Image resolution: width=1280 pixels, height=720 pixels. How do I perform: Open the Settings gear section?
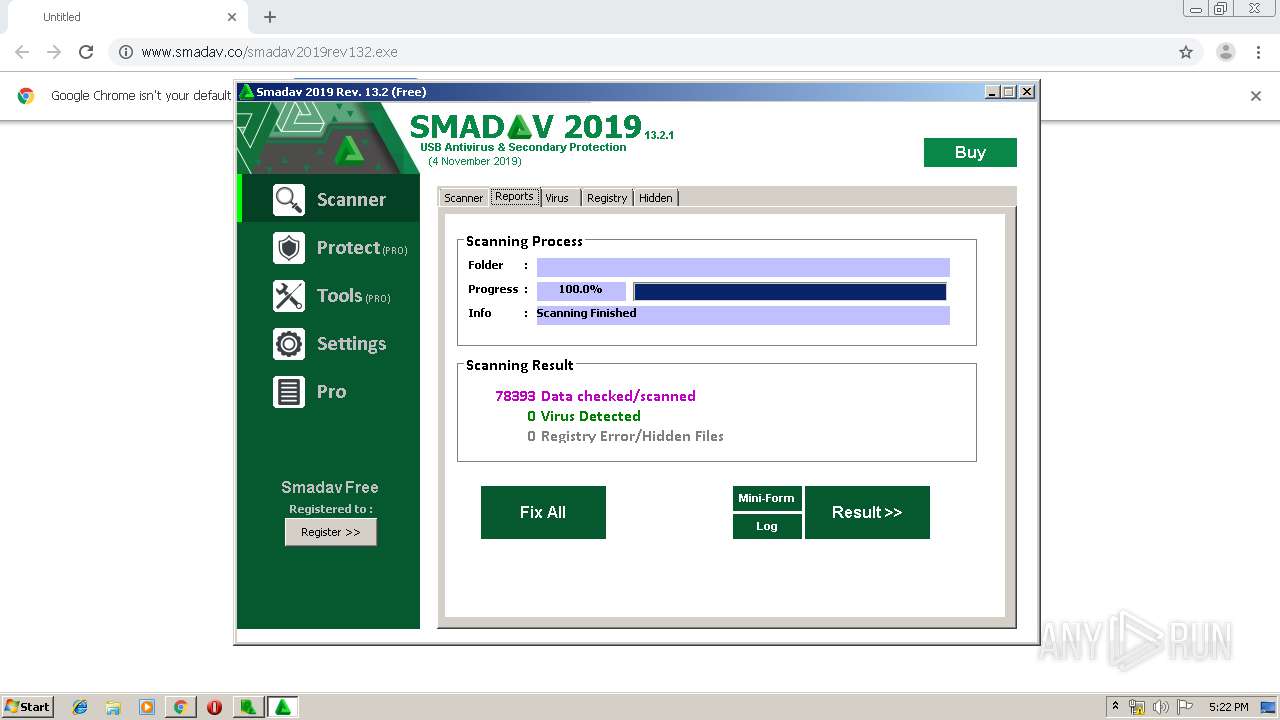pyautogui.click(x=329, y=344)
